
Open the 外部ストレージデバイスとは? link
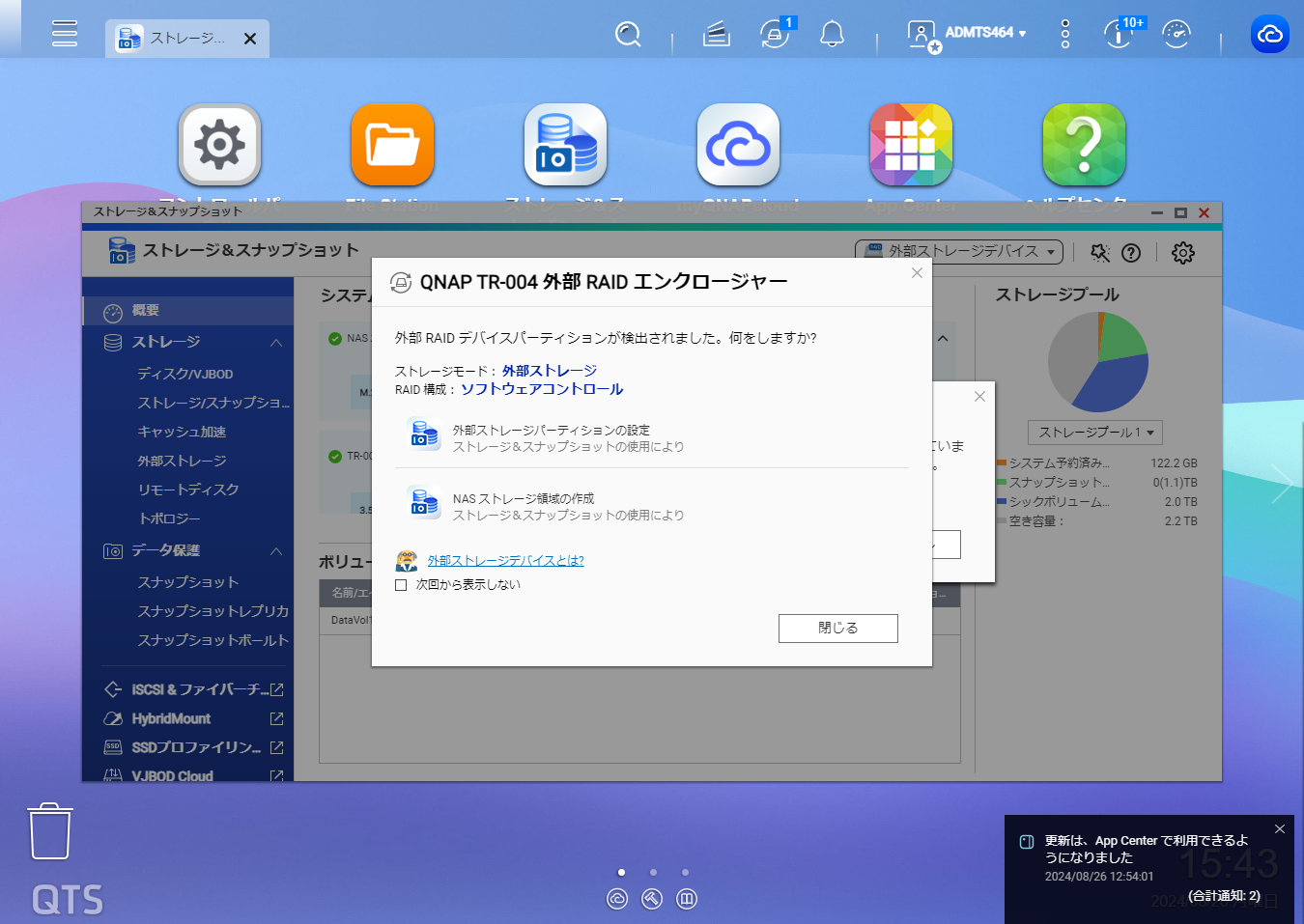[505, 561]
